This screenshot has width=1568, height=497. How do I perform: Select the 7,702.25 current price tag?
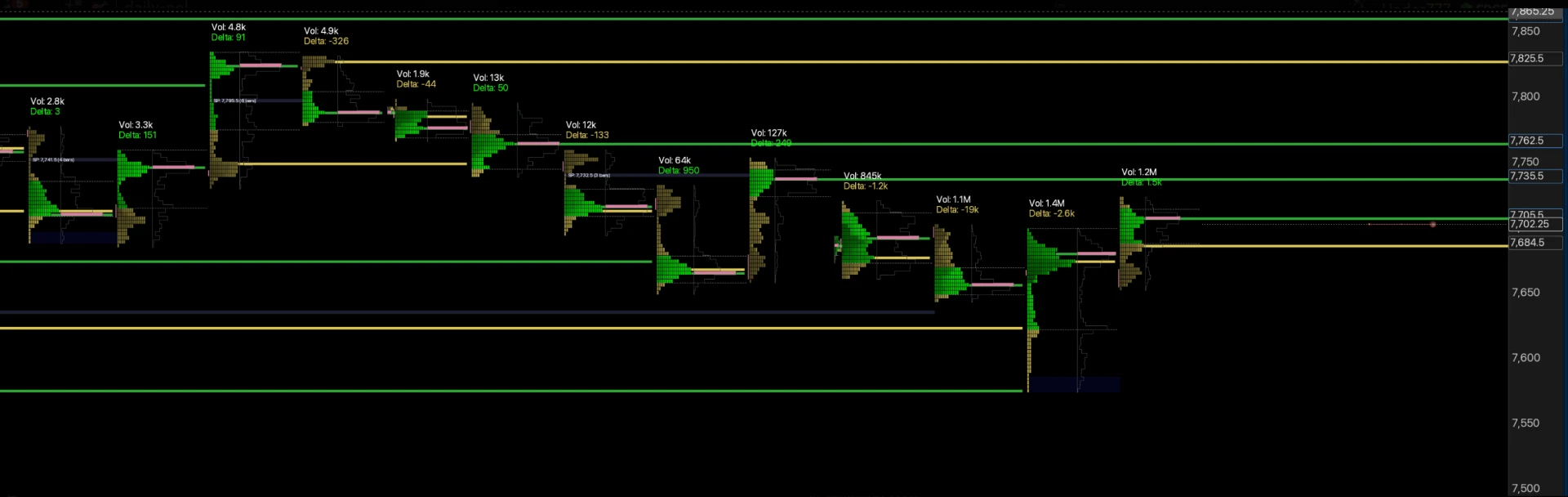click(1535, 224)
